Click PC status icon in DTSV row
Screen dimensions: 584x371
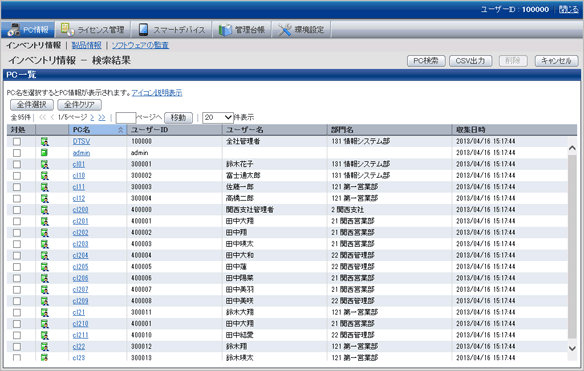point(45,142)
